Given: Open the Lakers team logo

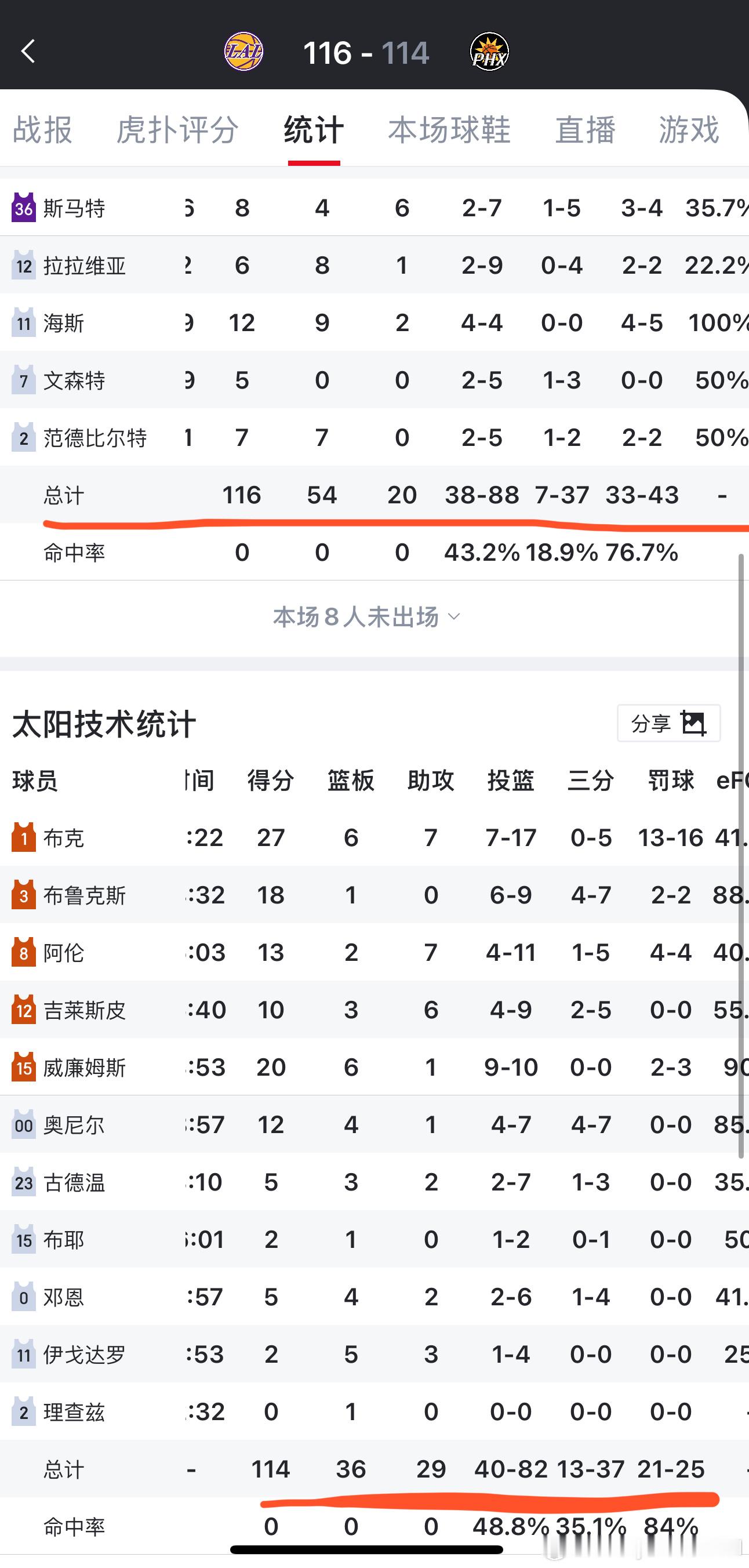Looking at the screenshot, I should point(243,52).
